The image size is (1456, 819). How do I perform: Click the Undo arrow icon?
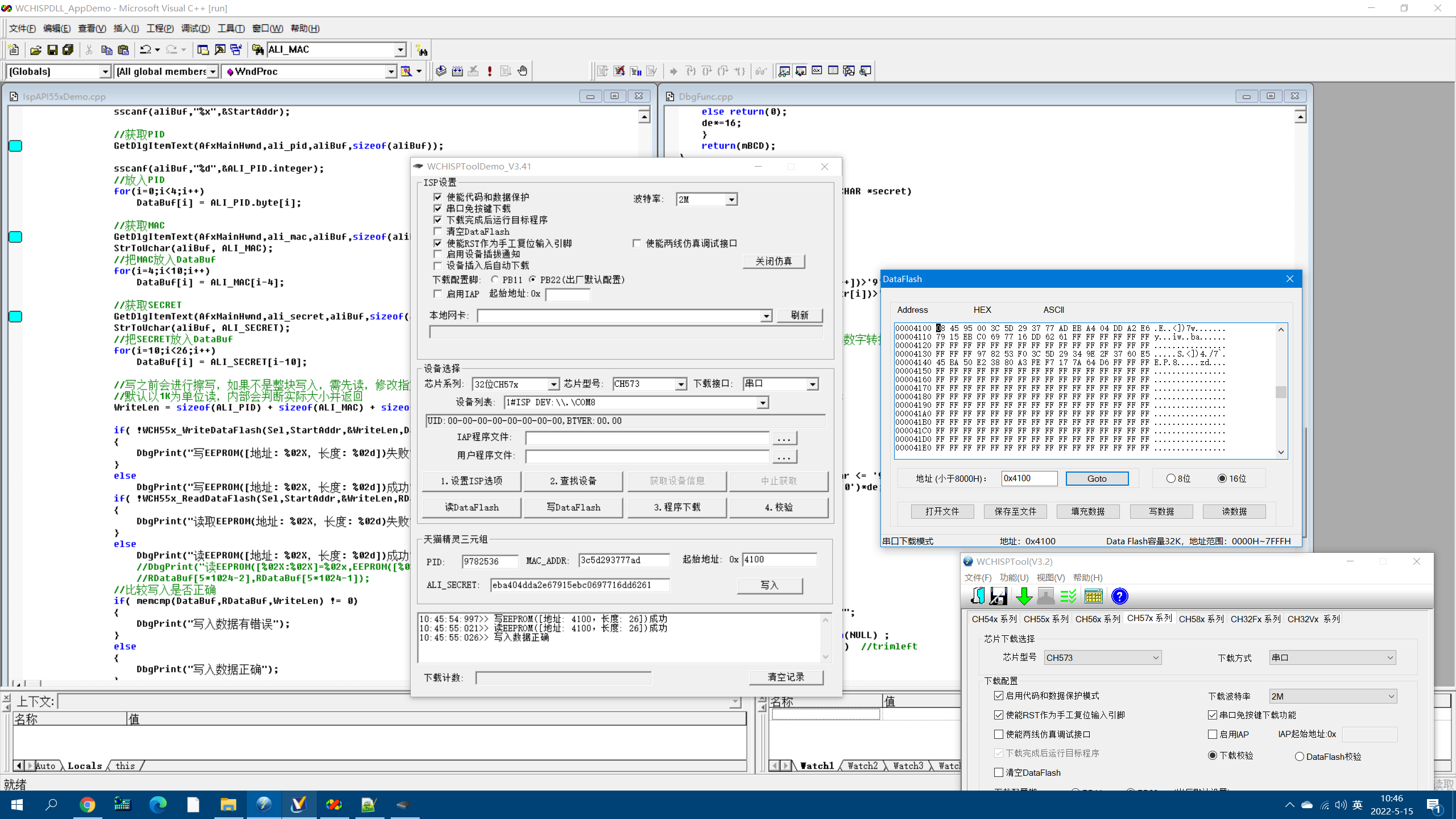click(x=146, y=50)
